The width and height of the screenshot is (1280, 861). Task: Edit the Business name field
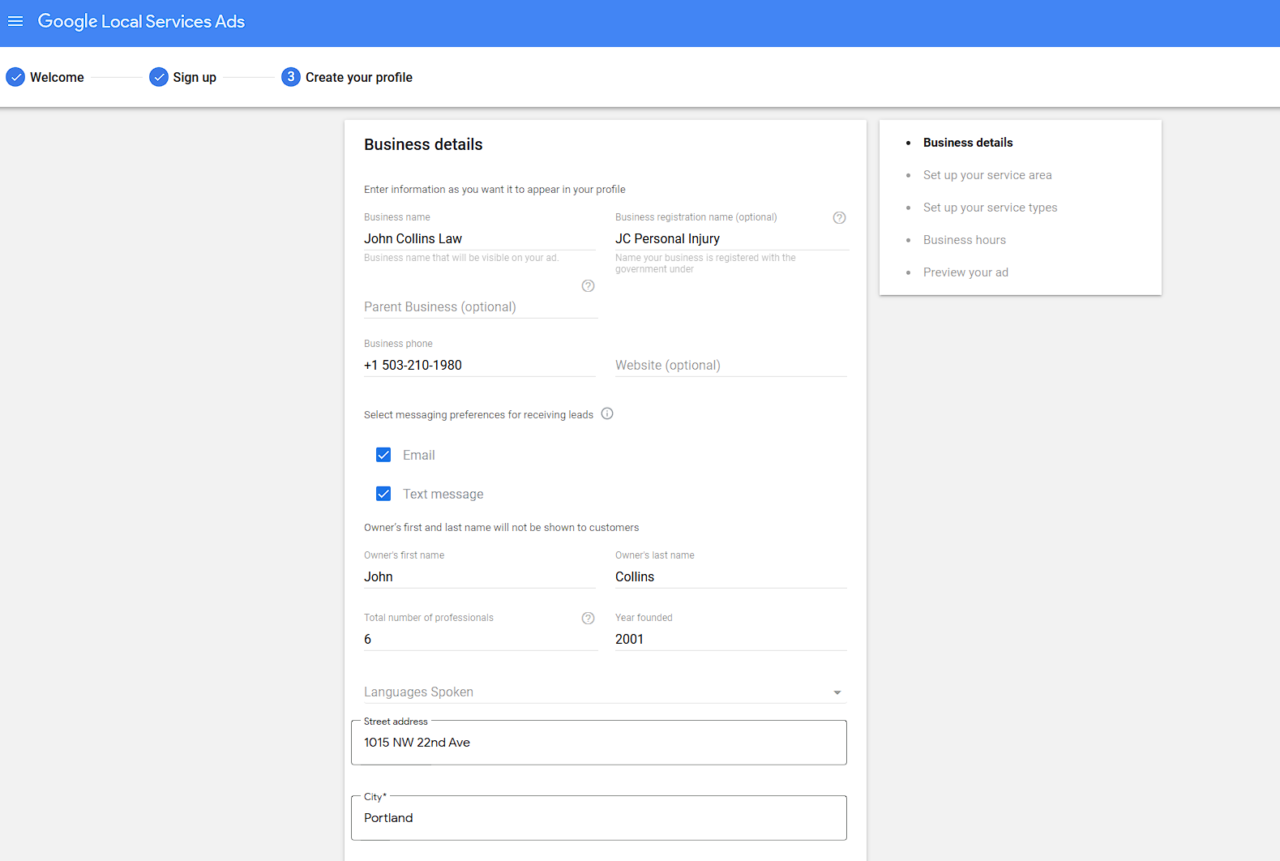tap(479, 239)
